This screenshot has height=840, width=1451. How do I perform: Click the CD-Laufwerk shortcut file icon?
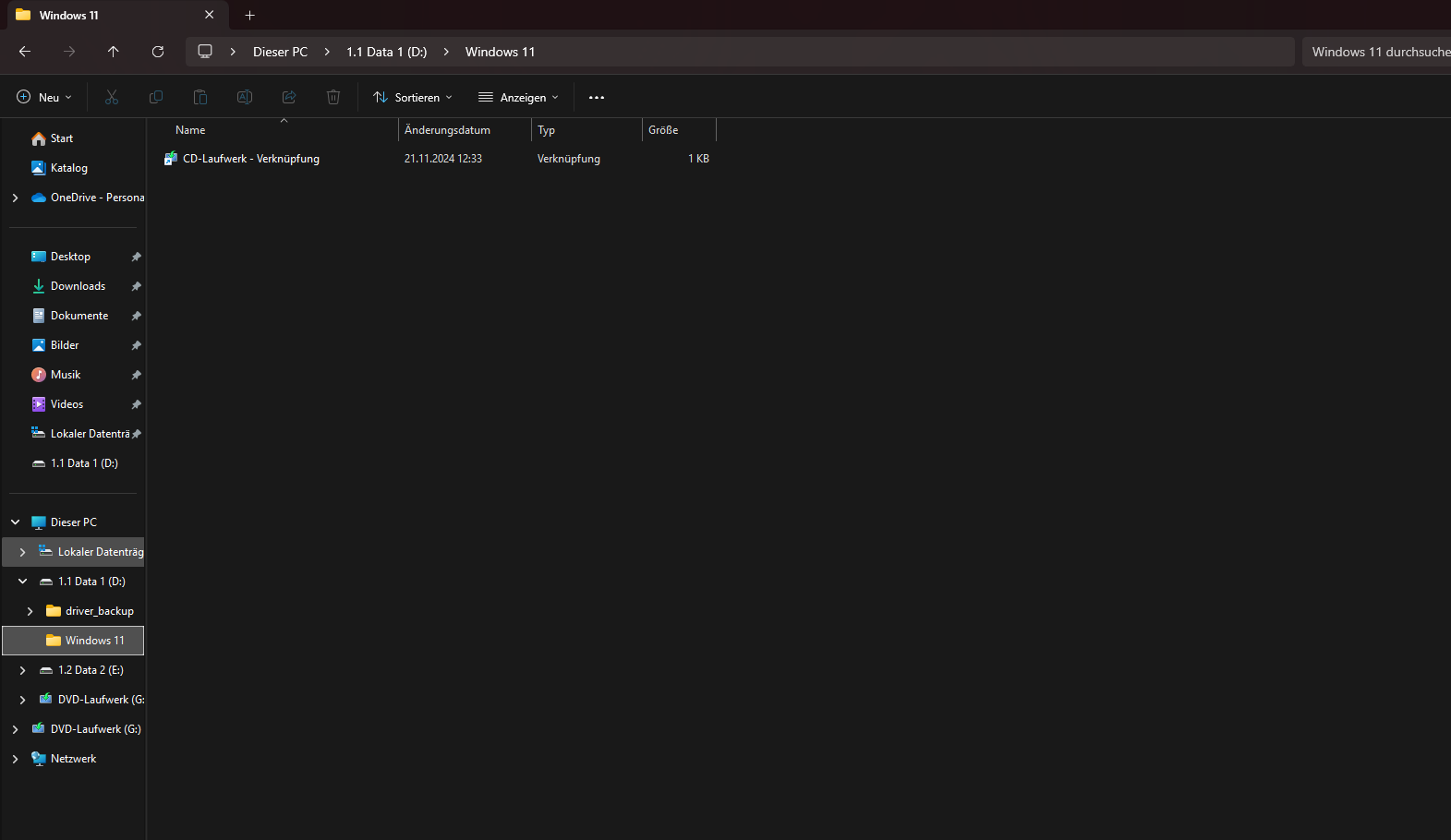170,159
